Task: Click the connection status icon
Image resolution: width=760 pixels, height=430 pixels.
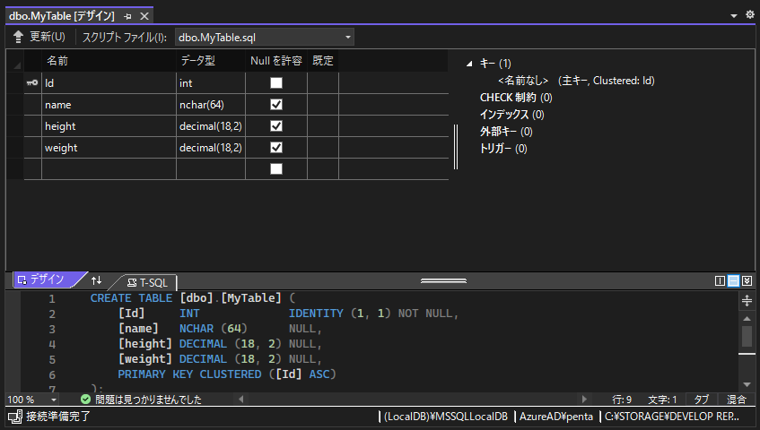Action: pyautogui.click(x=15, y=417)
